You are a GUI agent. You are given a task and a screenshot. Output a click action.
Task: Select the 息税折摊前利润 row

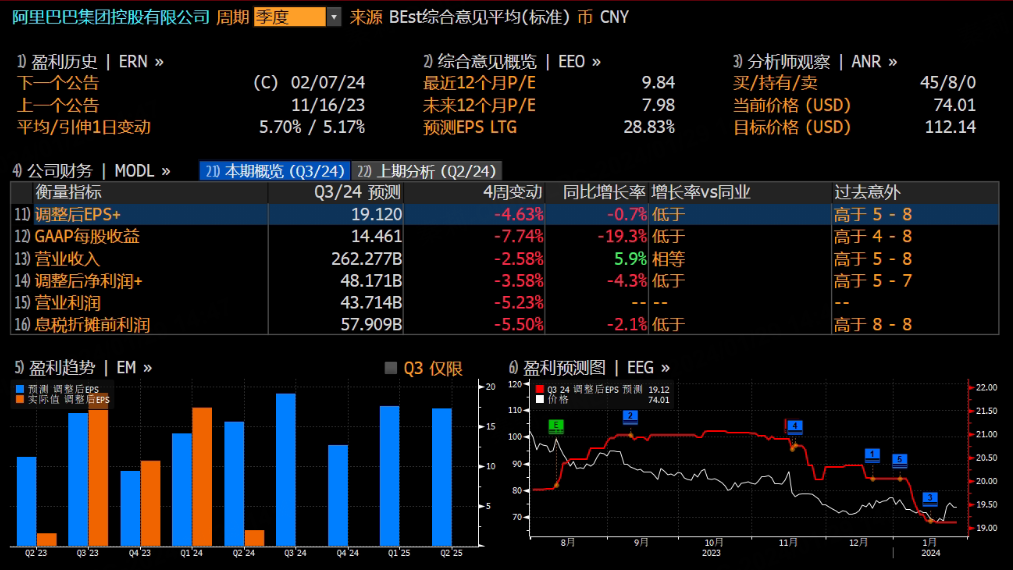coord(505,324)
